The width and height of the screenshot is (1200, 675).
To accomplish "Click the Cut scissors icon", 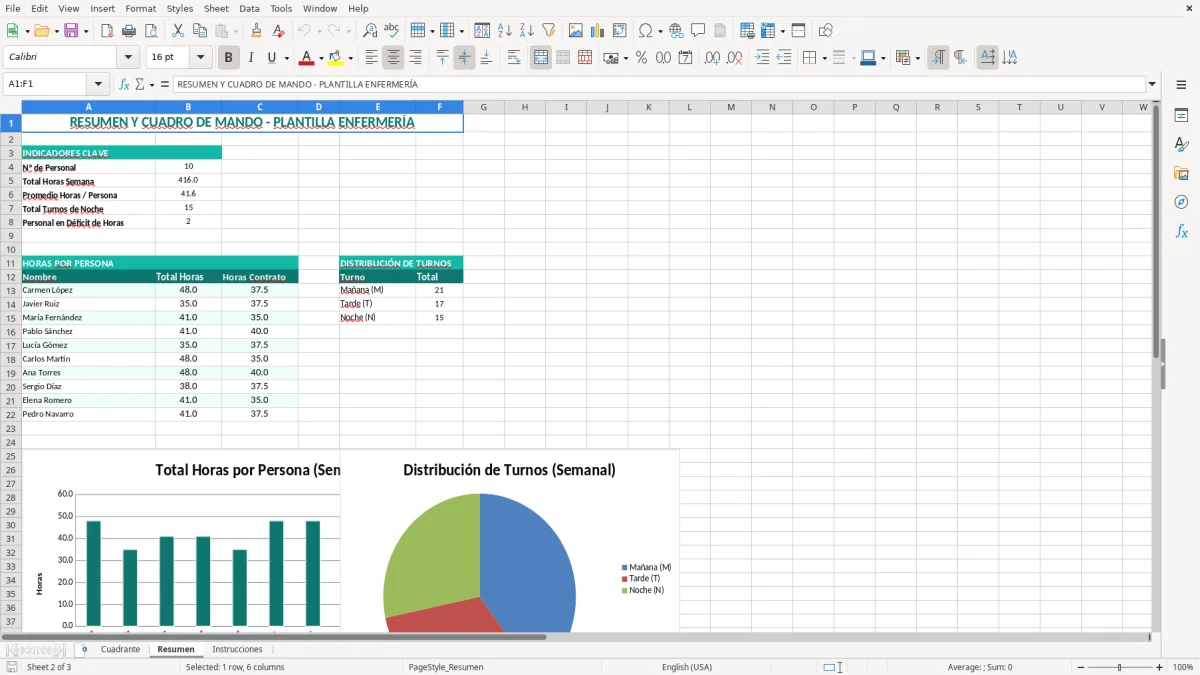I will click(178, 31).
